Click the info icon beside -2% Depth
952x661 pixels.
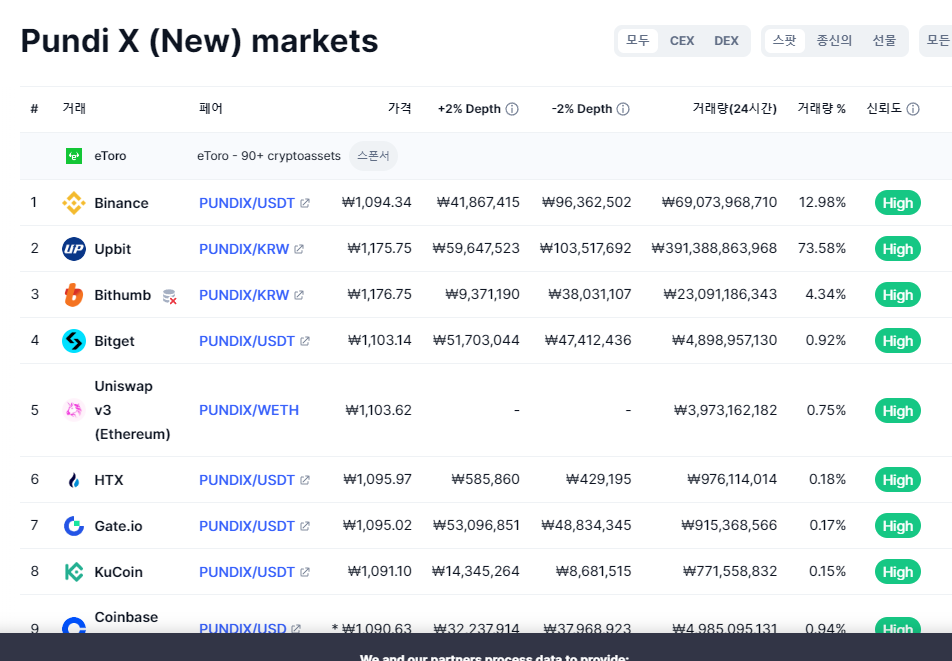(623, 109)
